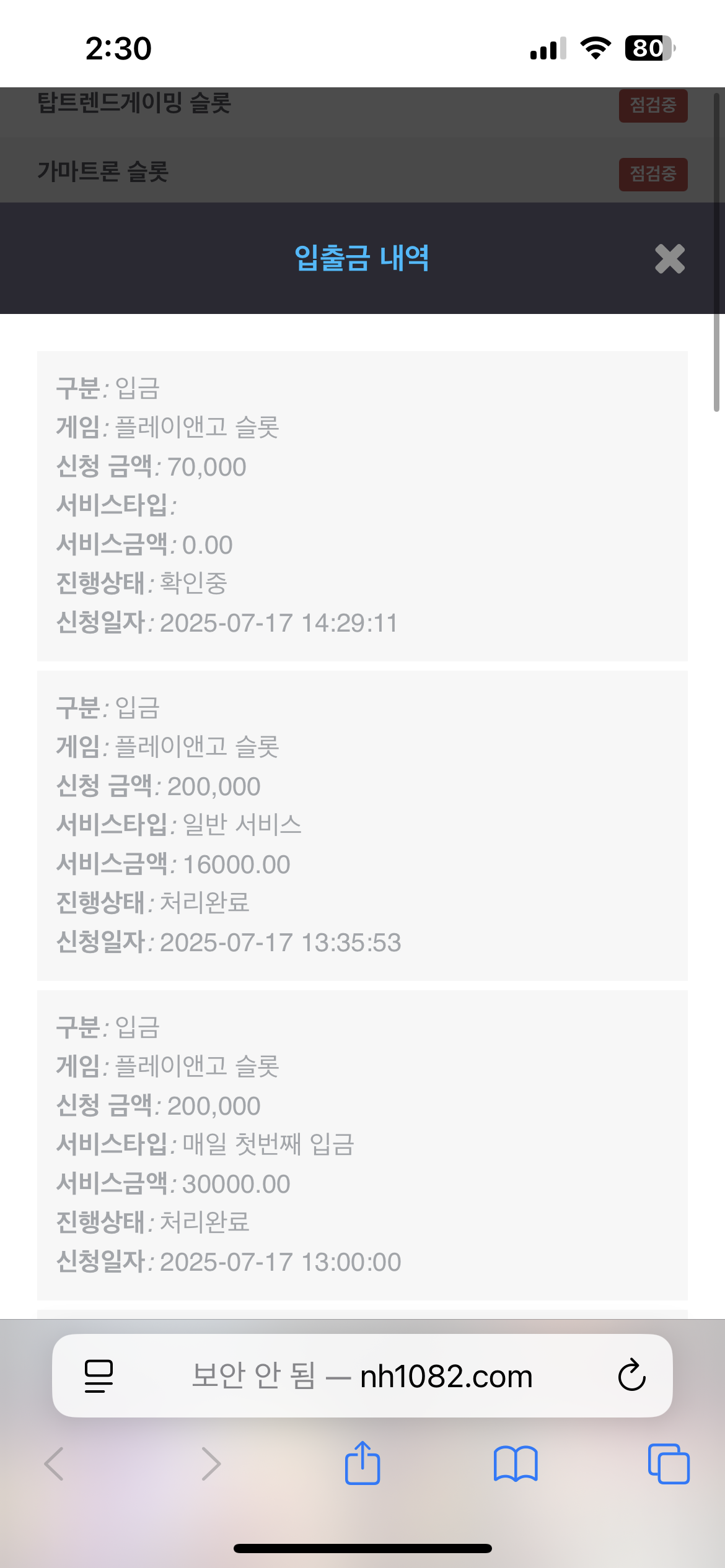Open Safari bookmarks book icon

pos(516,1463)
